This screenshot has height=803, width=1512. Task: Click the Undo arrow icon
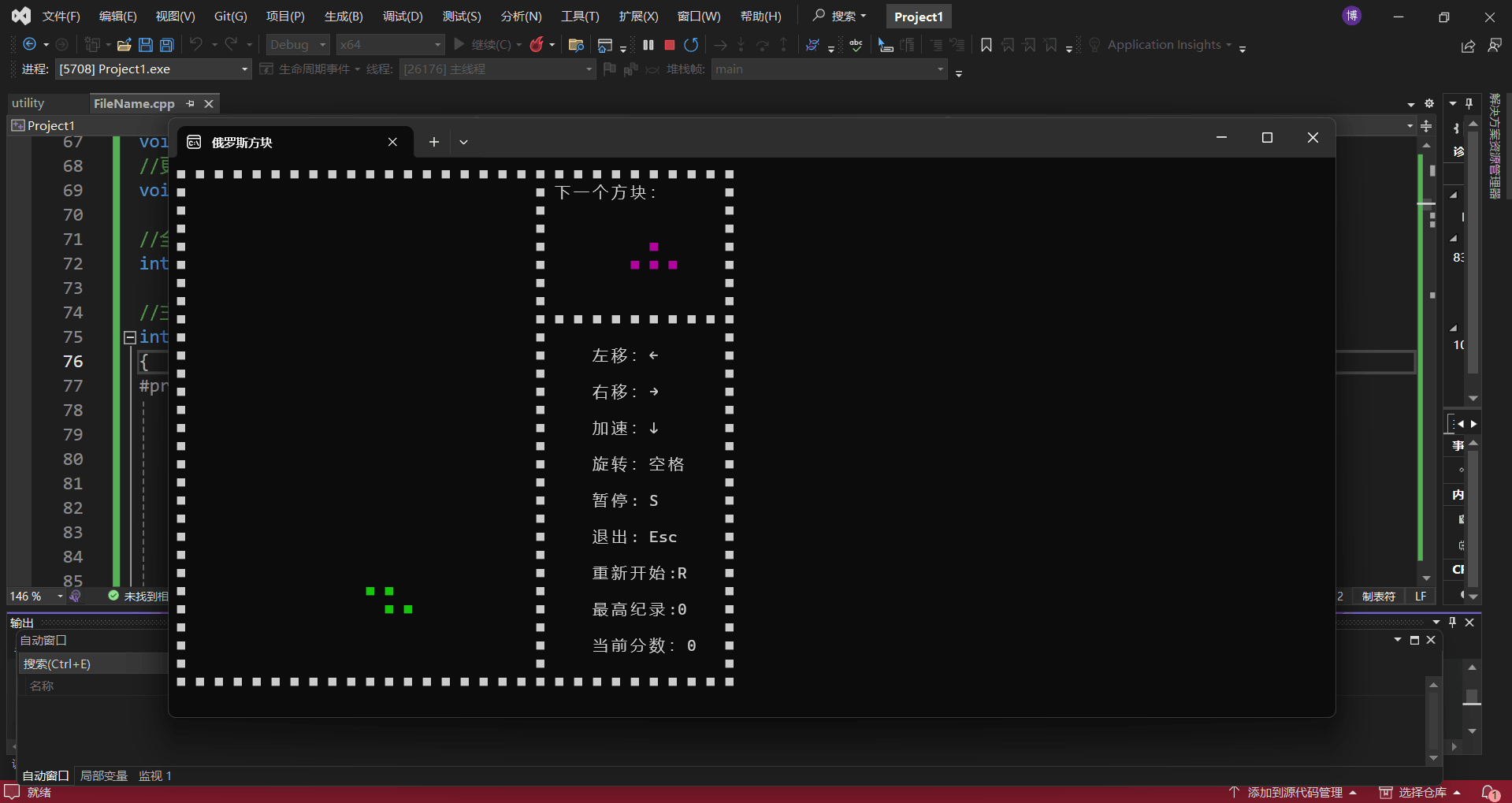(196, 44)
